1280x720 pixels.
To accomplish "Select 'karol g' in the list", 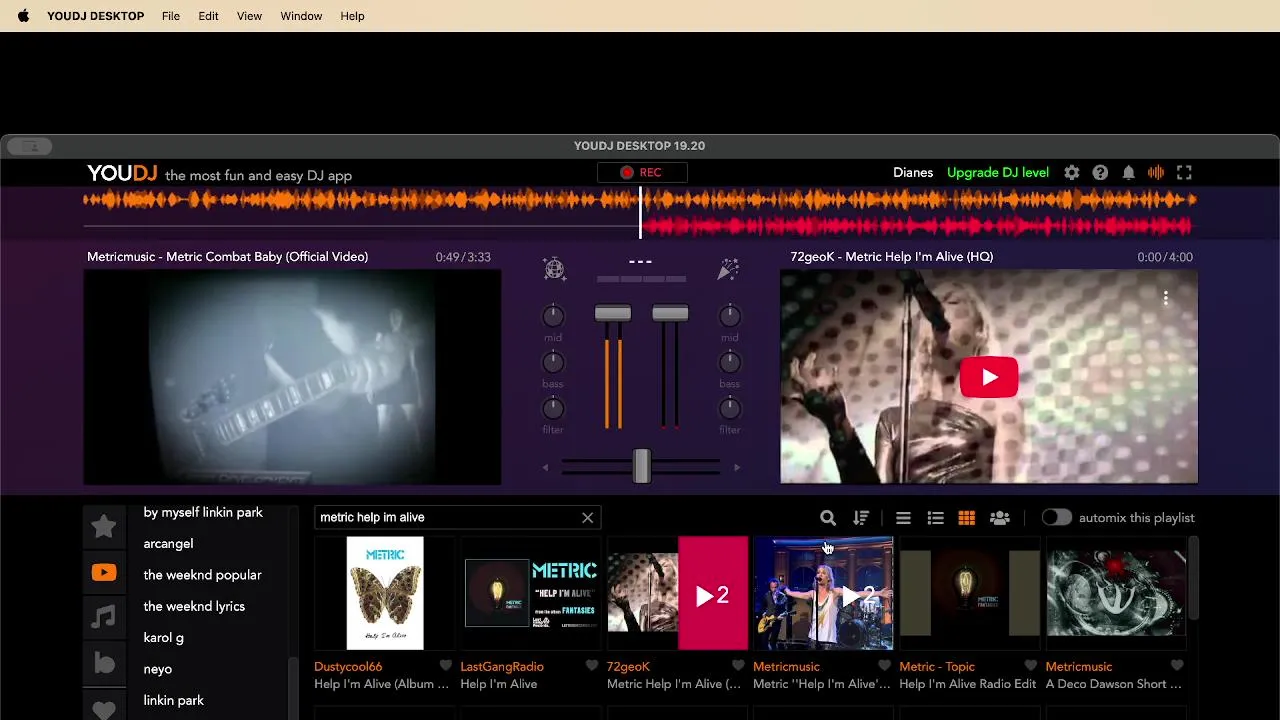I will (163, 637).
